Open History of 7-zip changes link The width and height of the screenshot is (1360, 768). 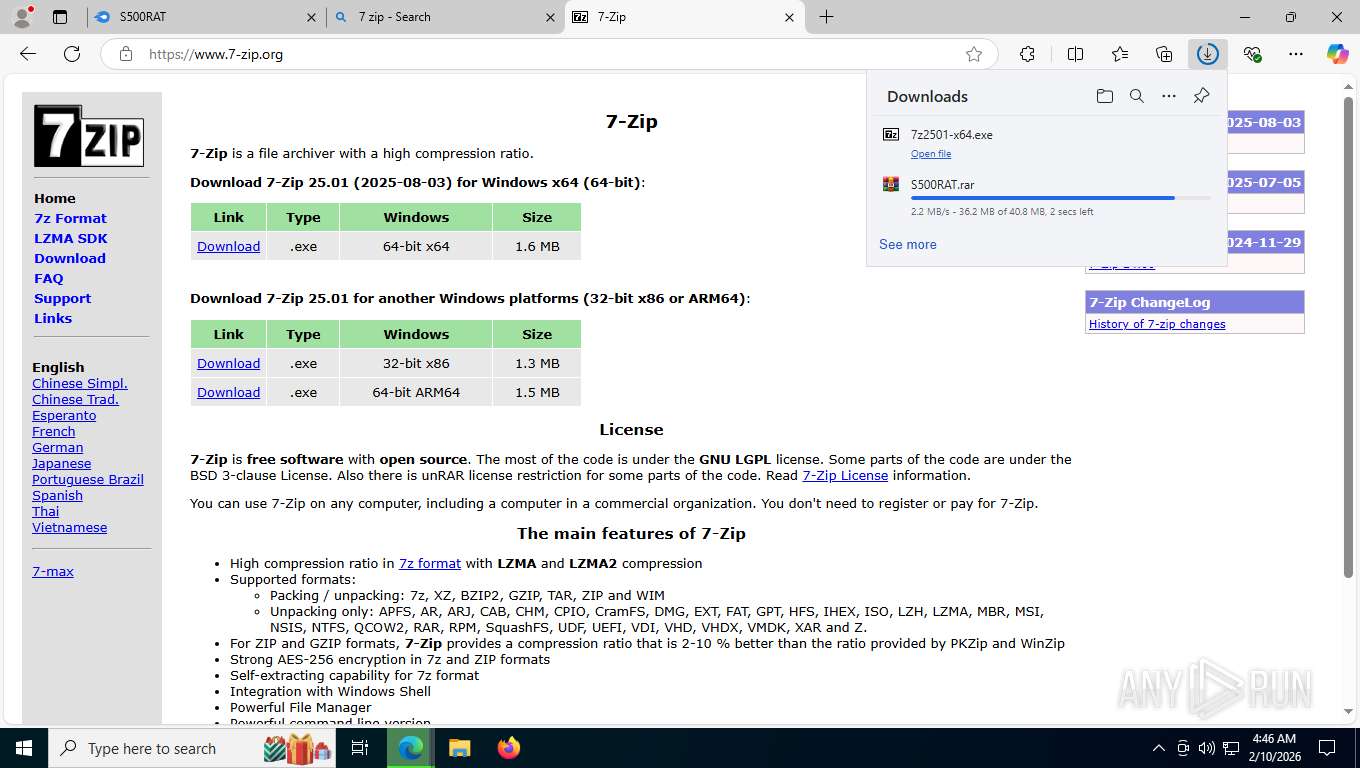pyautogui.click(x=1157, y=324)
